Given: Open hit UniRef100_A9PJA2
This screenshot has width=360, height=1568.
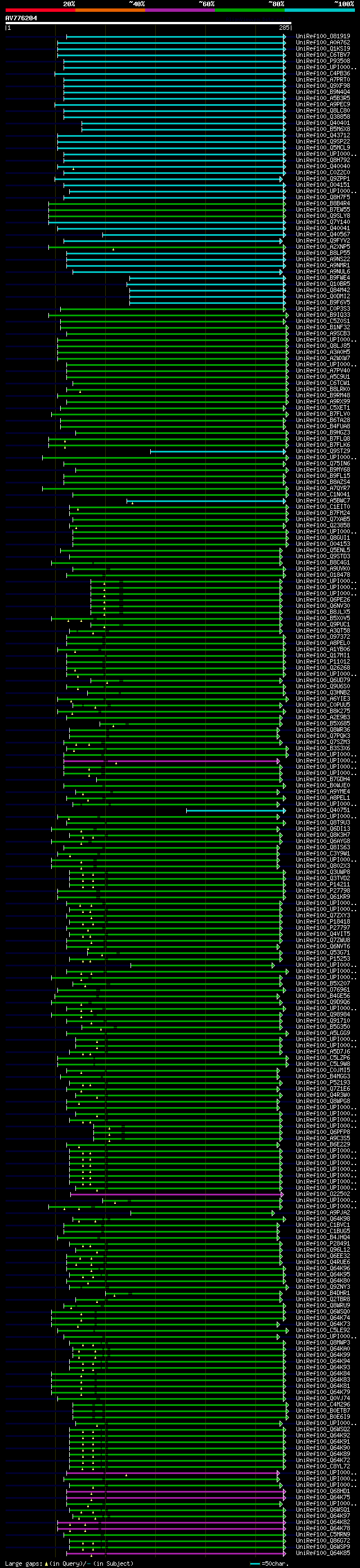Looking at the screenshot, I should [x=323, y=1212].
